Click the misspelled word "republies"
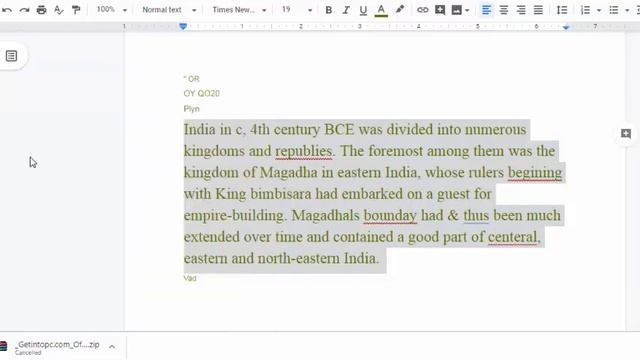The height and width of the screenshot is (360, 640). coord(304,151)
